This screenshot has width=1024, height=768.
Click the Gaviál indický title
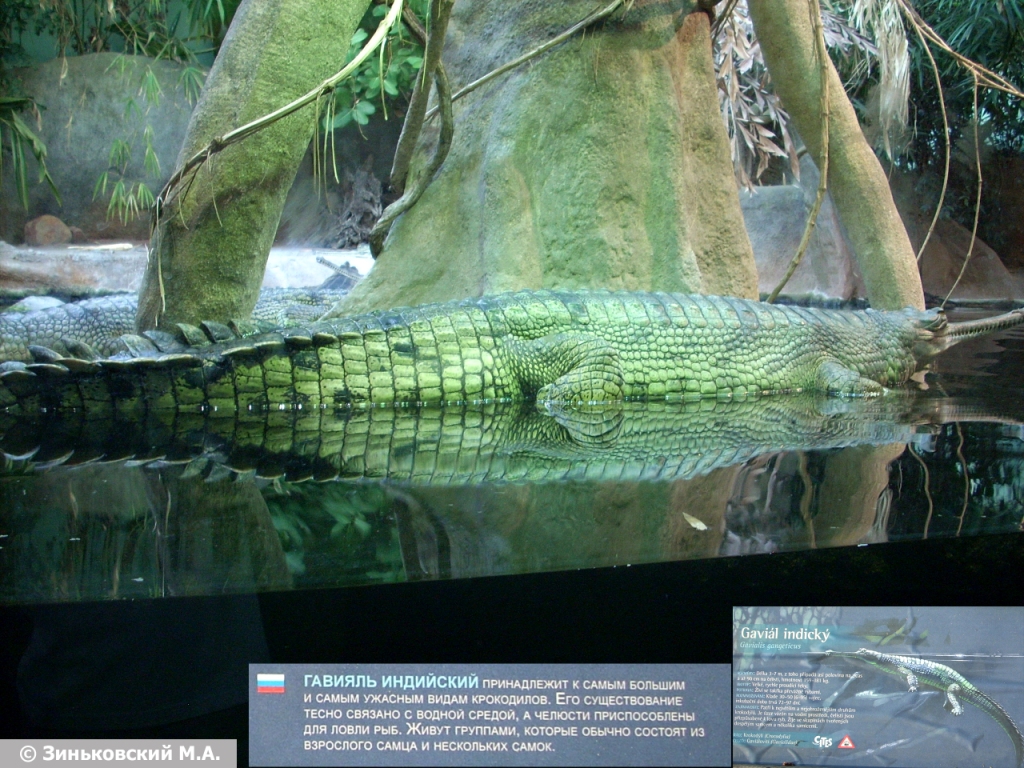point(785,633)
